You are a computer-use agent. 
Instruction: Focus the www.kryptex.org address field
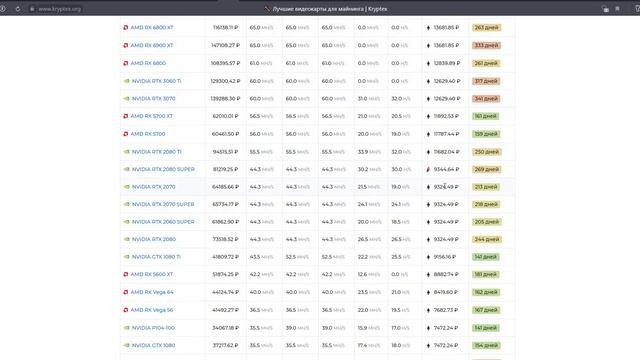pos(60,9)
